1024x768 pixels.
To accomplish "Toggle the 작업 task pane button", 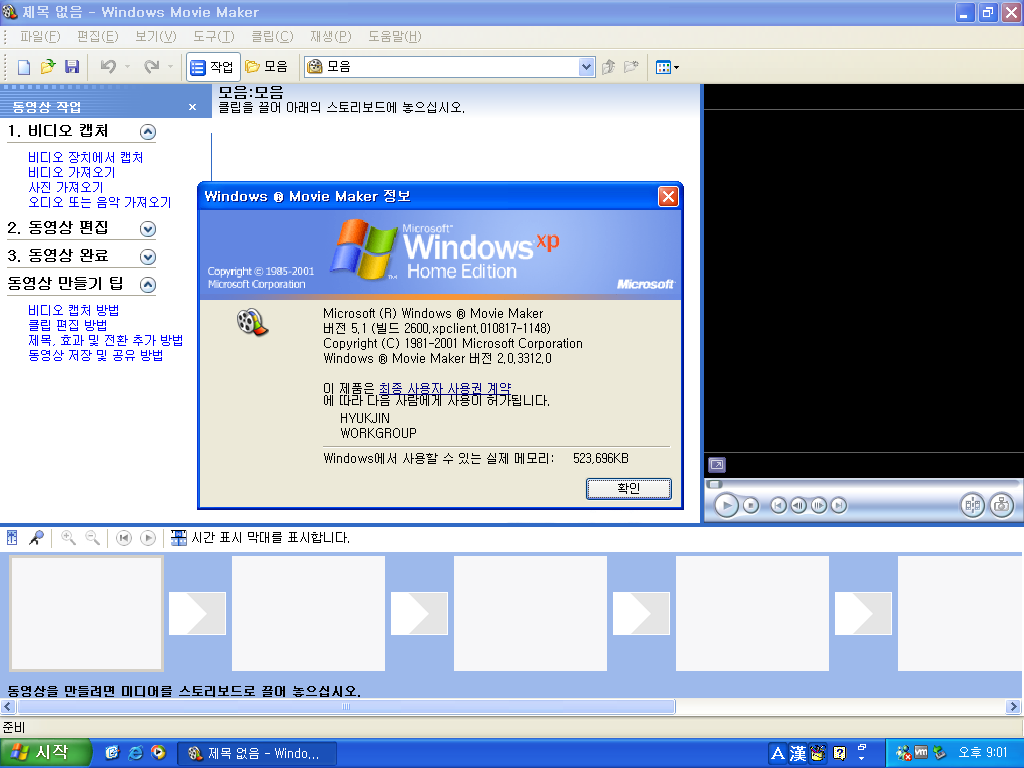I will point(213,67).
